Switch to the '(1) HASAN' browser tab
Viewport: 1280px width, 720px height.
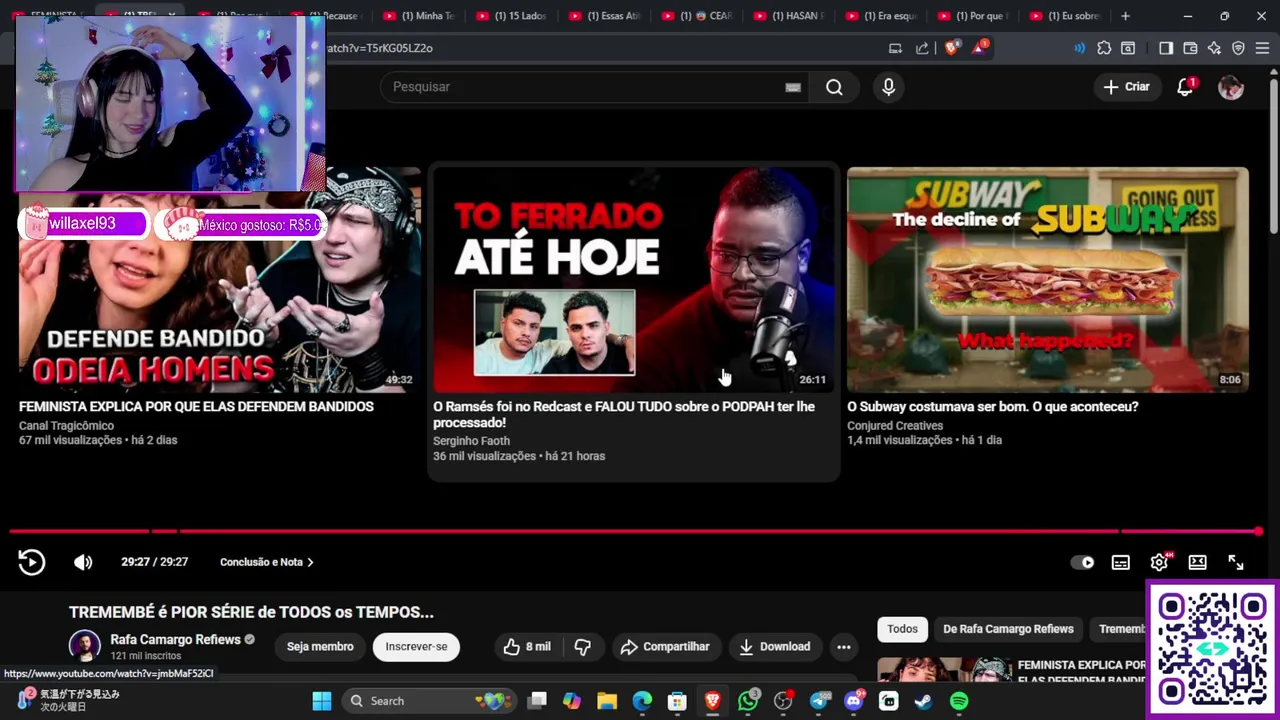coord(788,16)
